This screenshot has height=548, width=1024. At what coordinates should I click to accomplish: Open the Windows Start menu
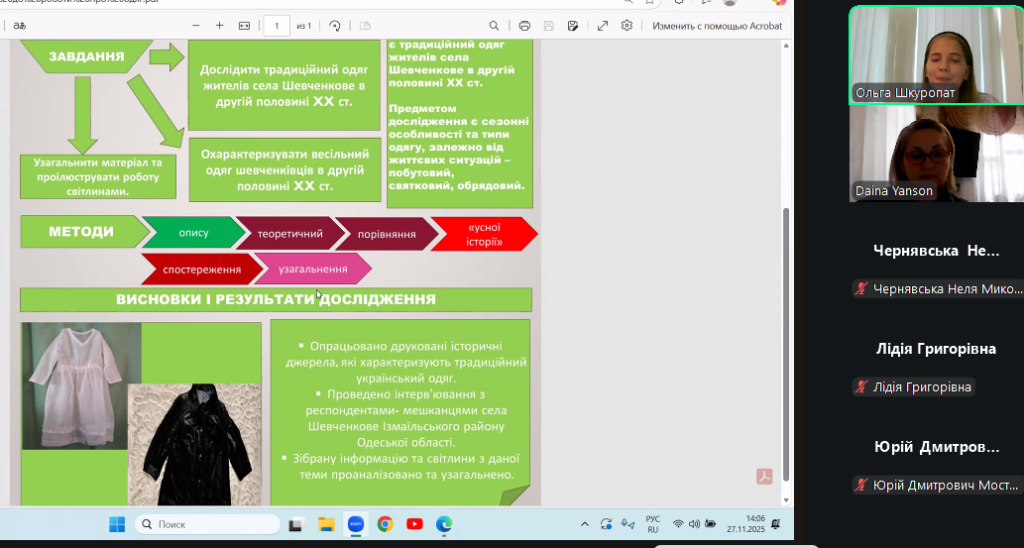(116, 524)
